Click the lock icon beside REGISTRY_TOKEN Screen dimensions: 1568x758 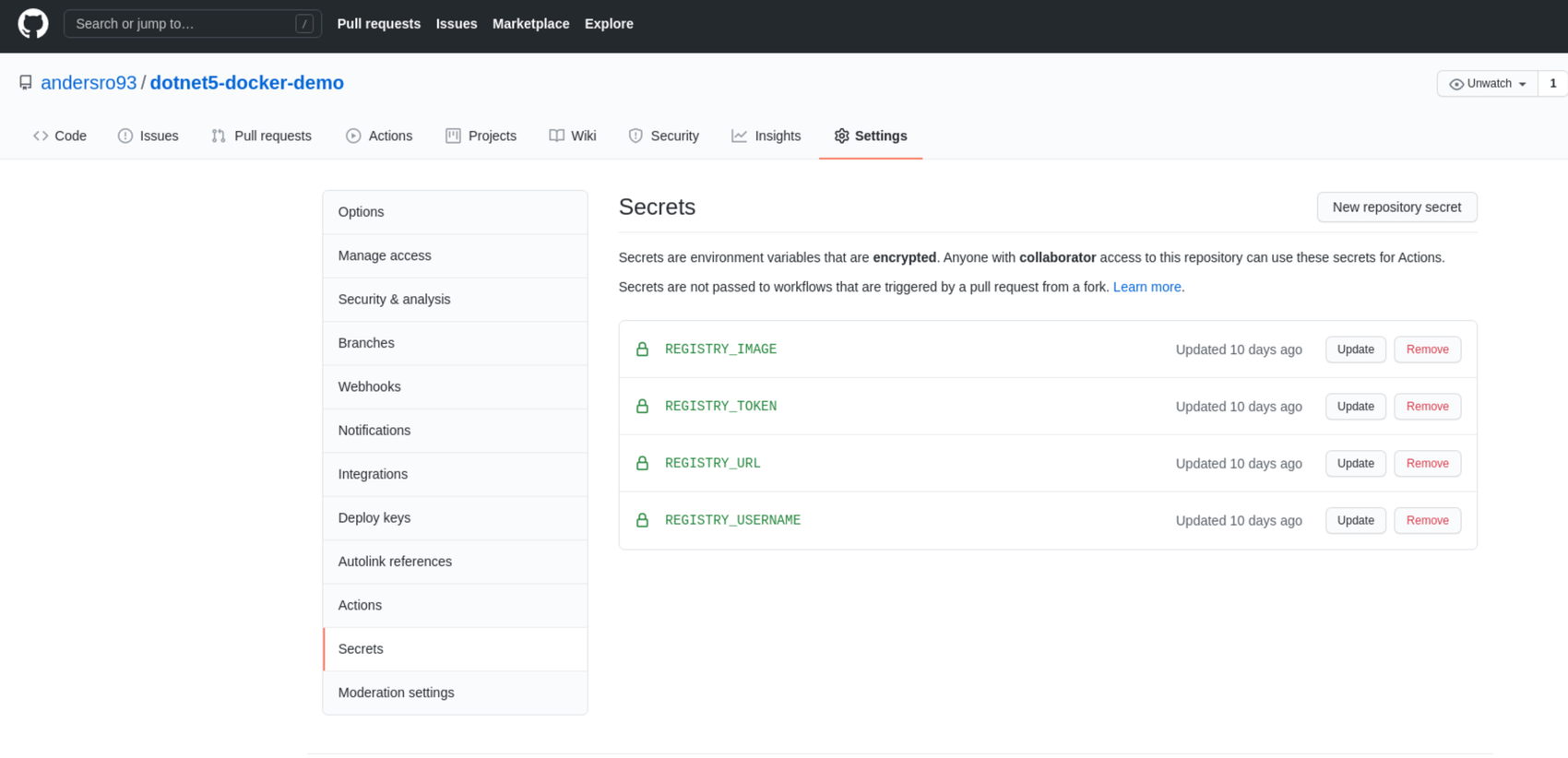pyautogui.click(x=643, y=407)
